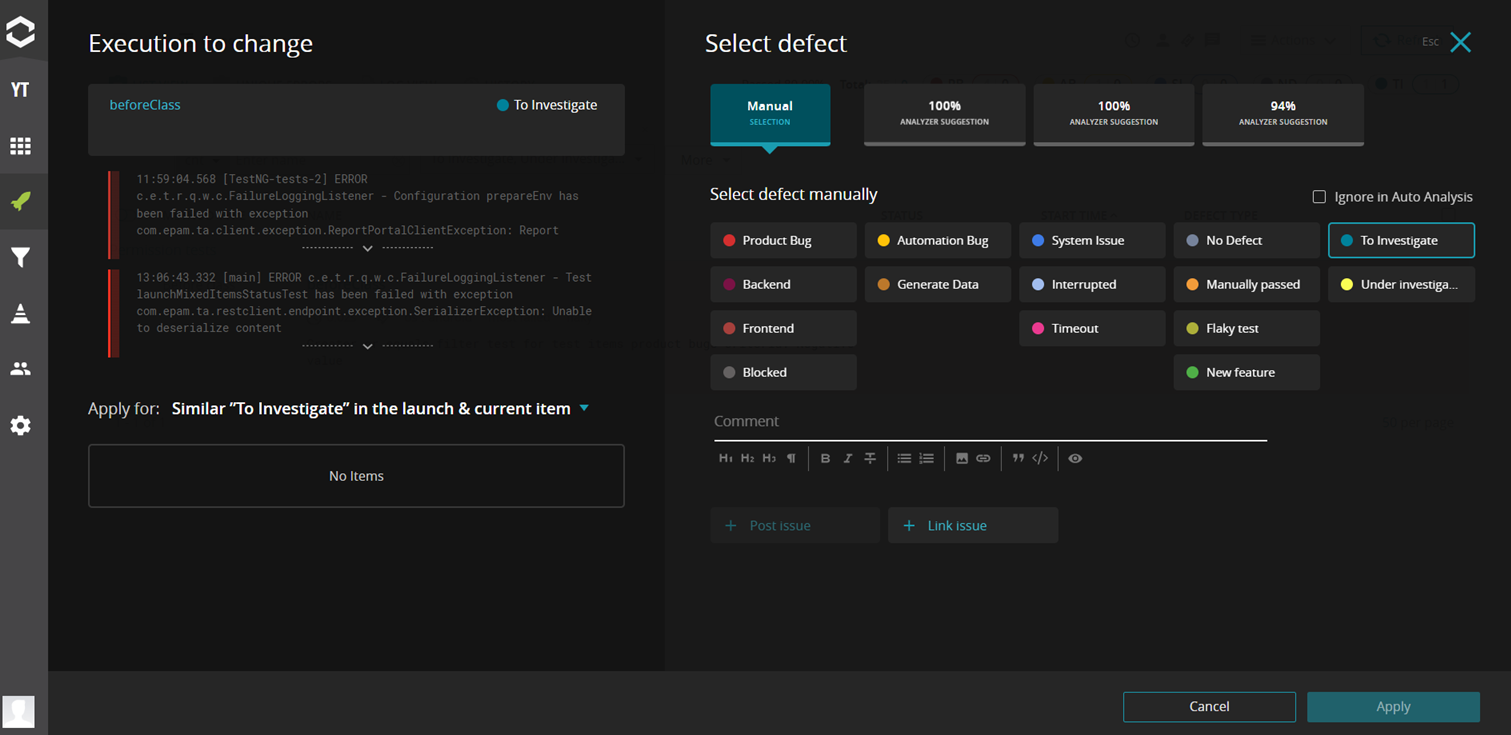This screenshot has width=1511, height=735.
Task: Open the Apply for dropdown
Action: click(380, 408)
